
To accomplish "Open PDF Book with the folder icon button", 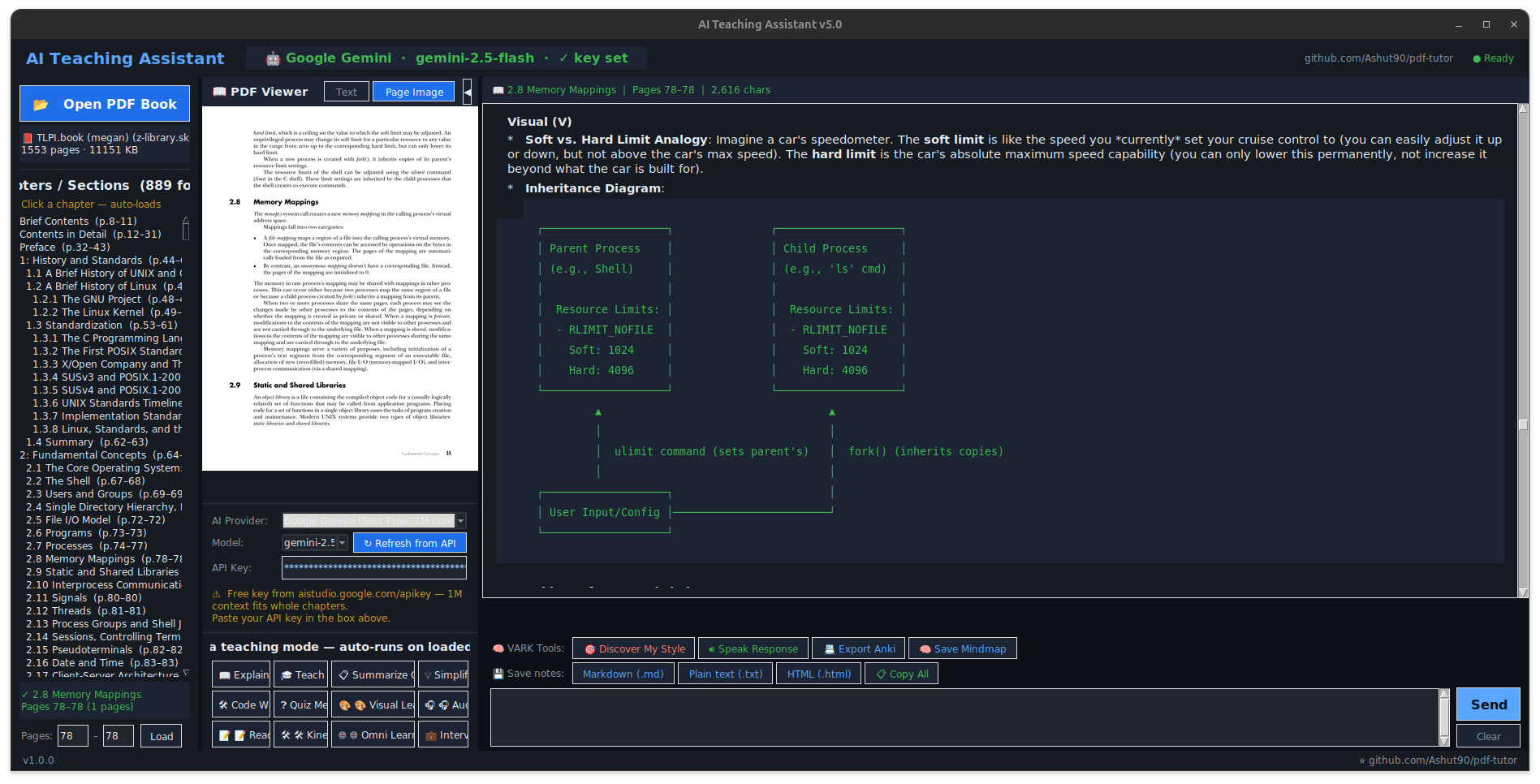I will [x=105, y=104].
